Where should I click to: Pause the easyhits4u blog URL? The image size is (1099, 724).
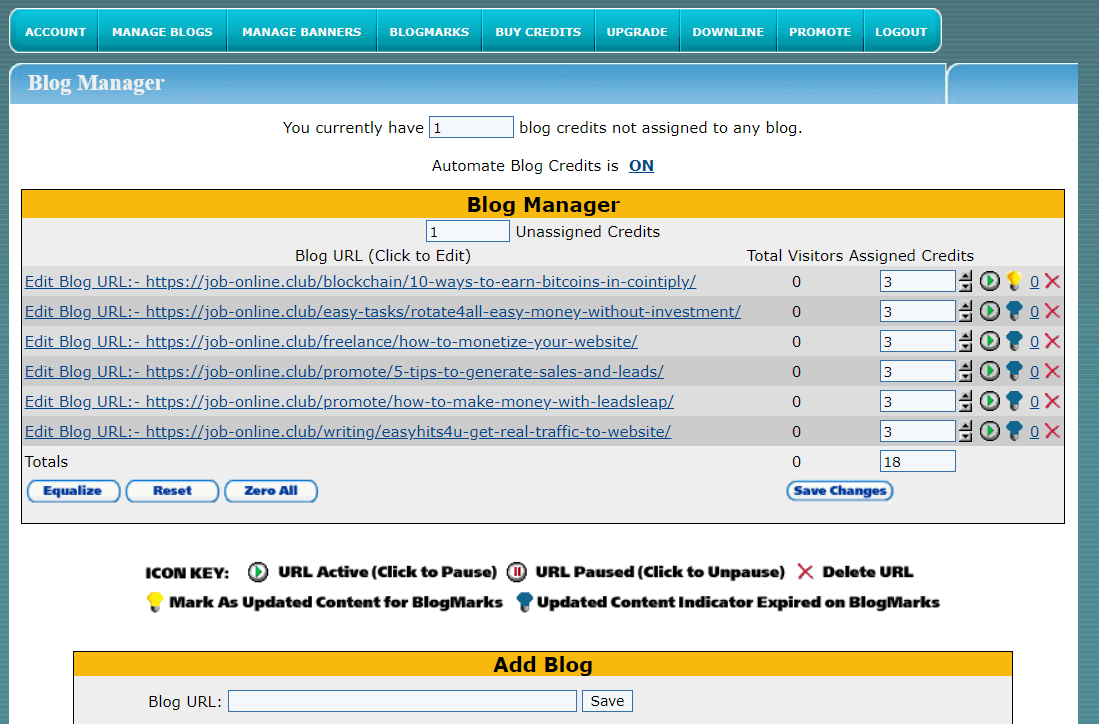point(989,431)
